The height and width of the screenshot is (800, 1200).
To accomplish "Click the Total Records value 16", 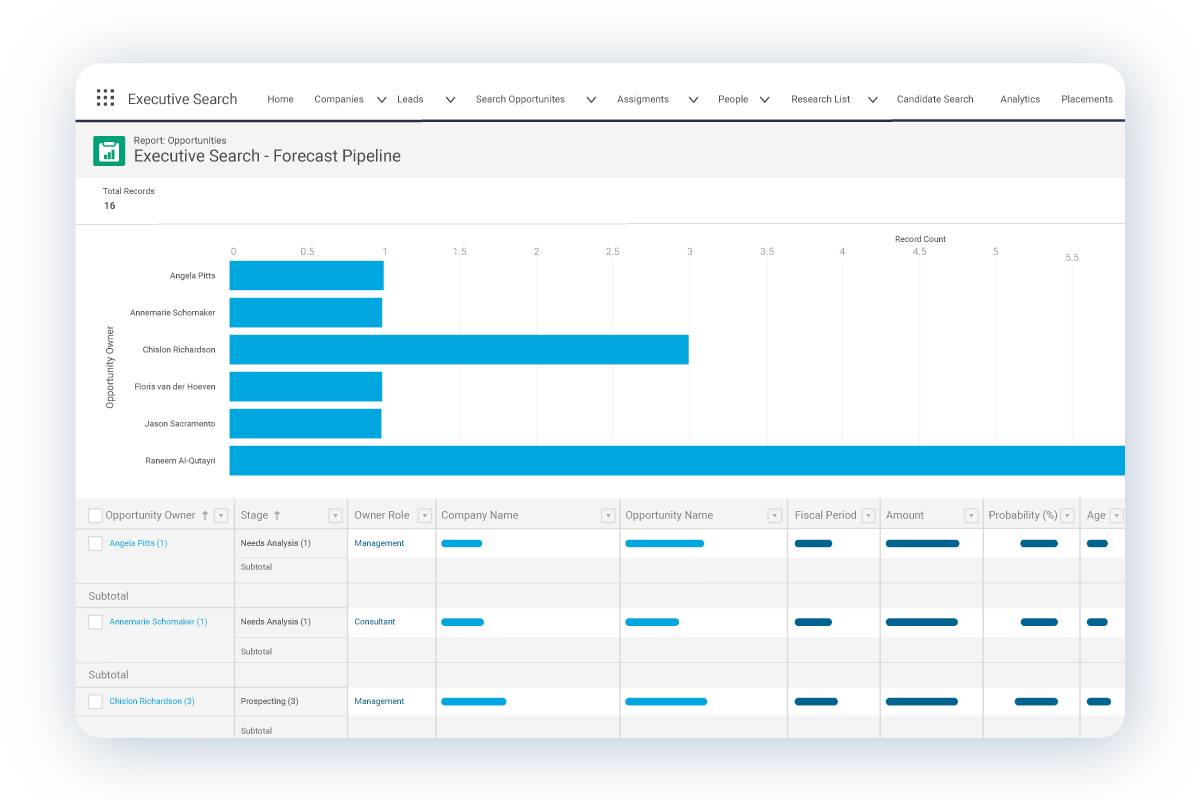I will coord(110,206).
